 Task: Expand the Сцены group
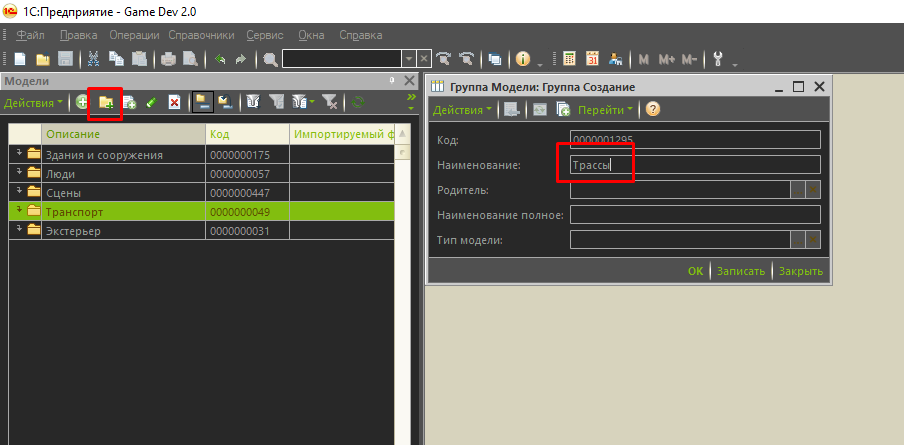(x=18, y=191)
